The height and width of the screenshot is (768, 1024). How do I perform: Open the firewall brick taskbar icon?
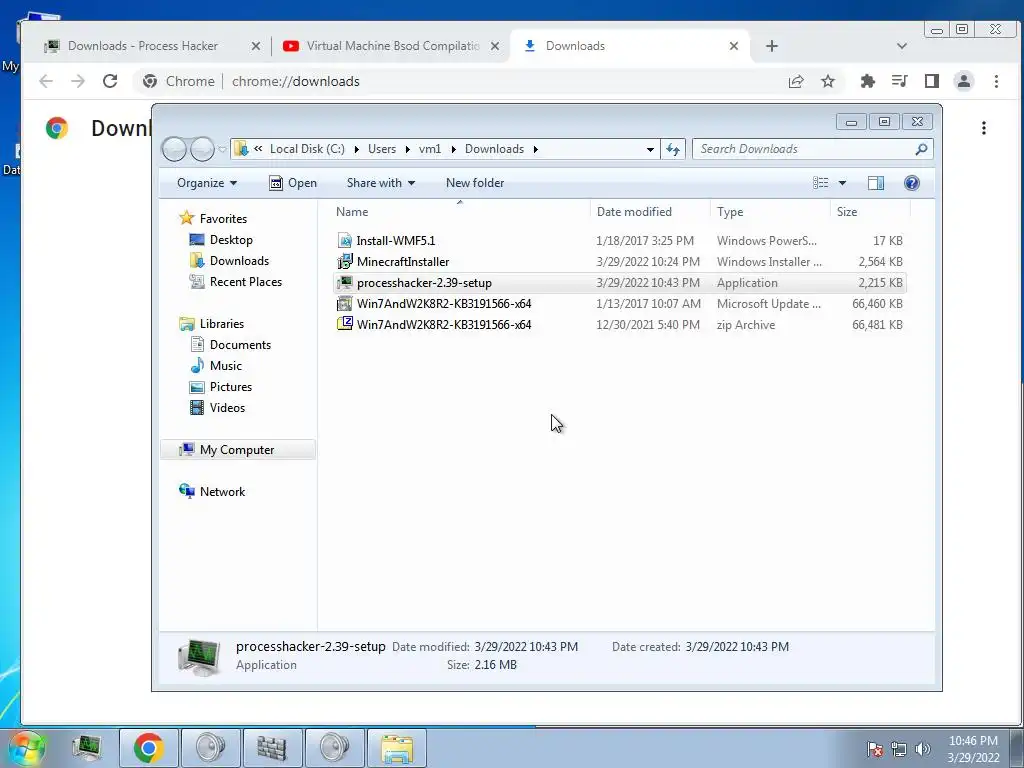[272, 748]
